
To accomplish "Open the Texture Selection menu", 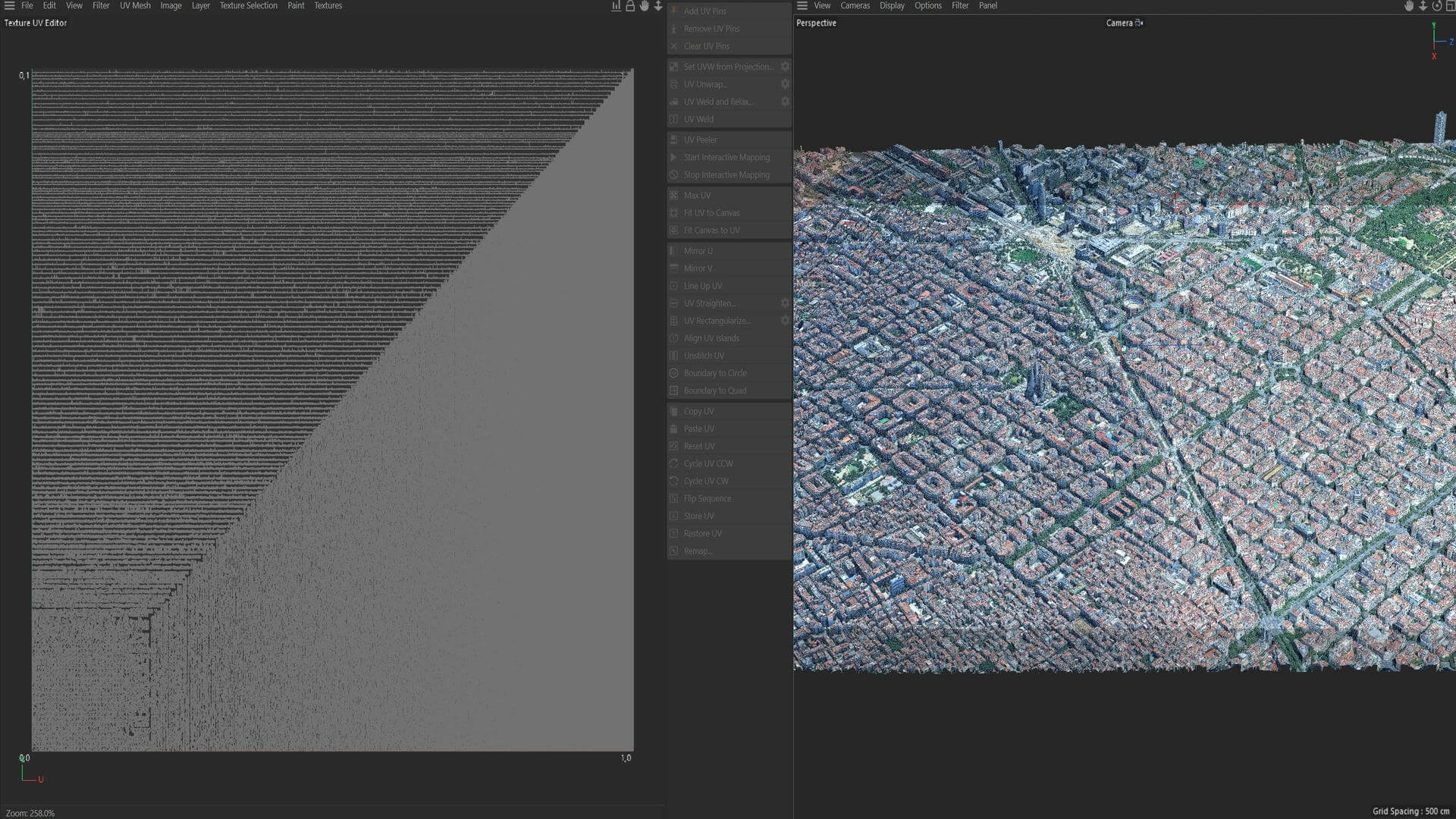I will pos(248,5).
